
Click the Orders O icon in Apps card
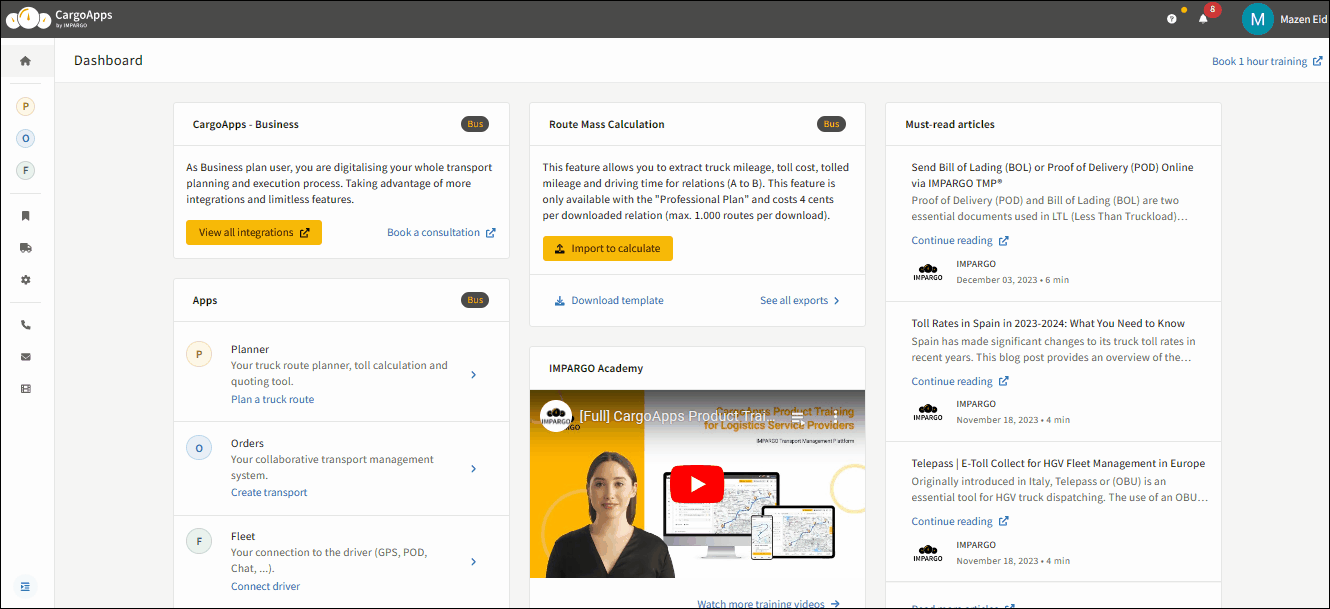pos(199,449)
